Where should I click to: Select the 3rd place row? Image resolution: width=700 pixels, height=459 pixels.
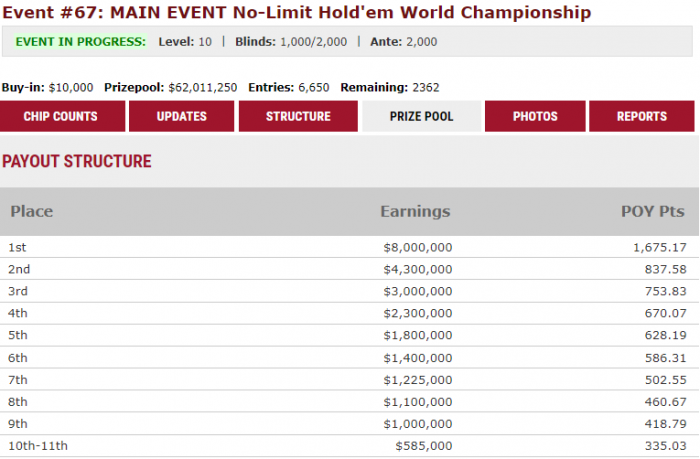pyautogui.click(x=350, y=291)
